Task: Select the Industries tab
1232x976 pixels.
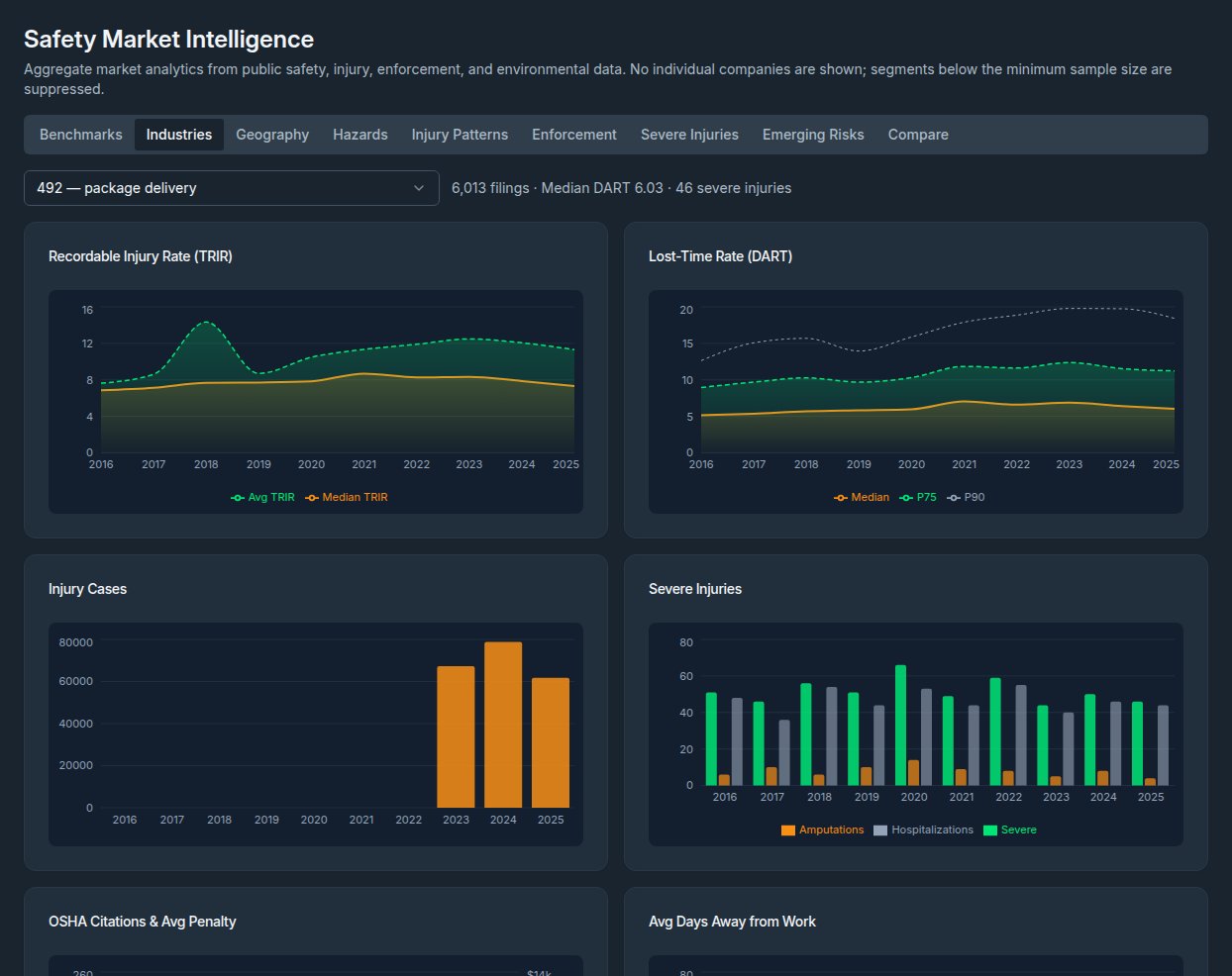Action: (x=179, y=135)
